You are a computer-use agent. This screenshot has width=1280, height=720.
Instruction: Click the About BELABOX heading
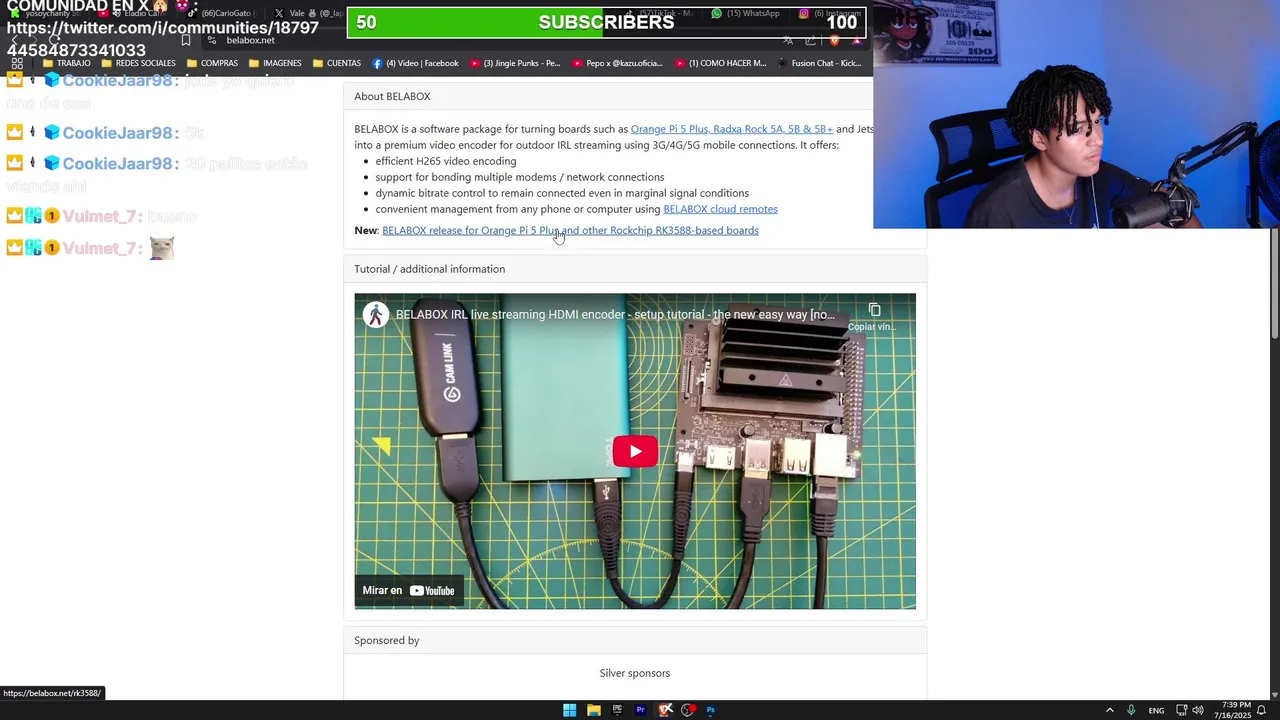(x=392, y=96)
